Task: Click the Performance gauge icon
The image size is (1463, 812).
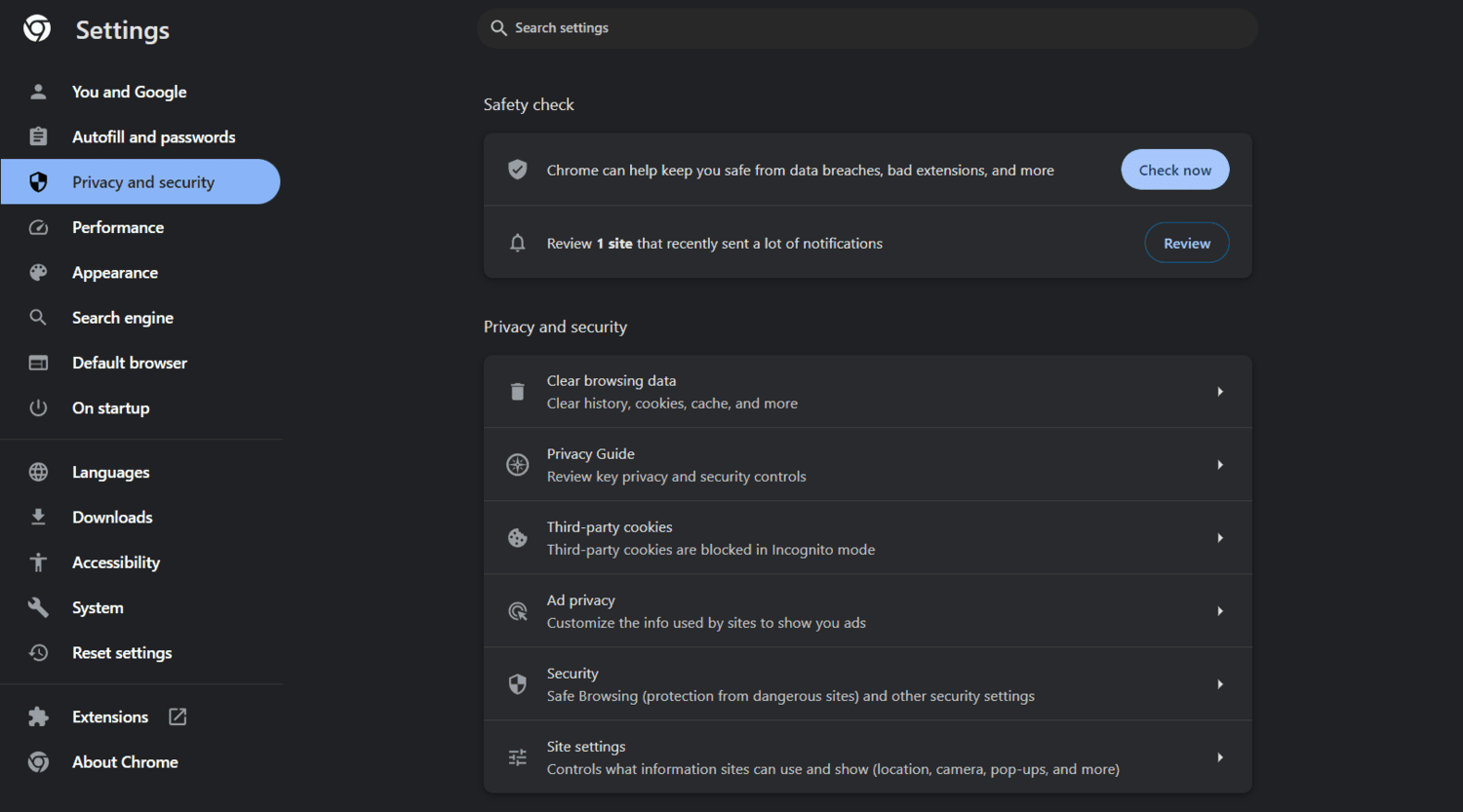Action: 38,227
